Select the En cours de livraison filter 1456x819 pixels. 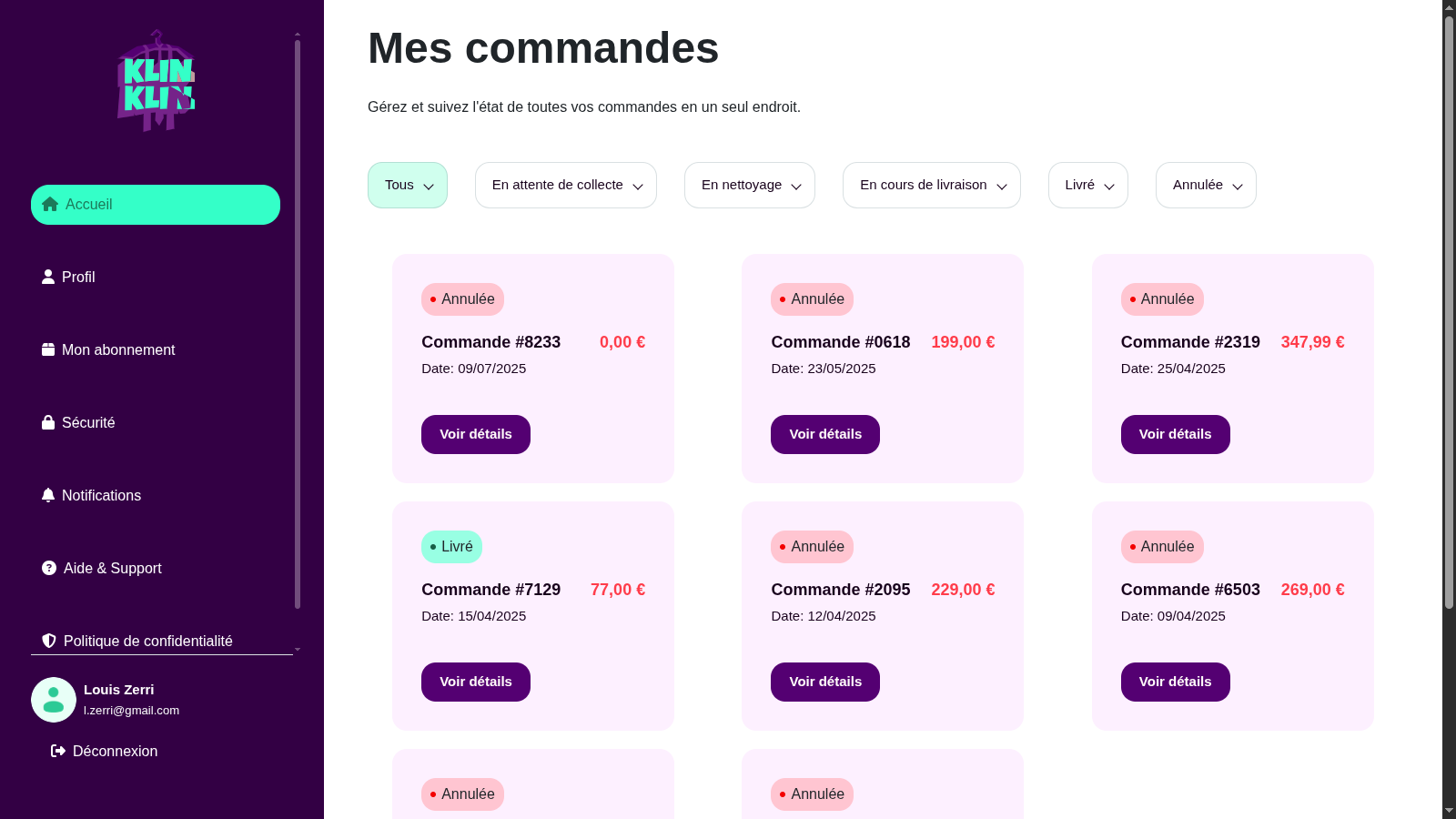pos(931,185)
